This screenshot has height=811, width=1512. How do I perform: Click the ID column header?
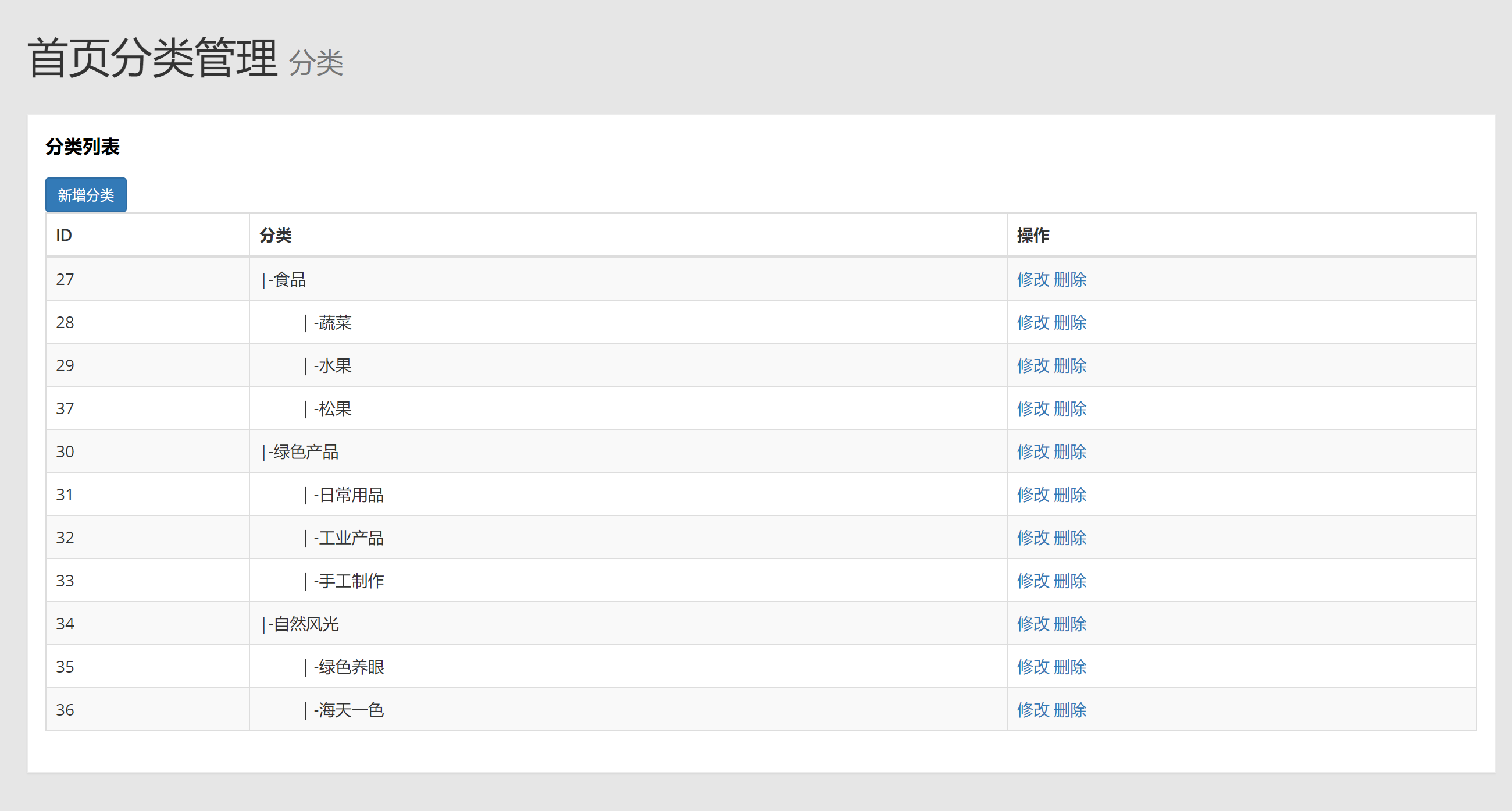coord(64,236)
